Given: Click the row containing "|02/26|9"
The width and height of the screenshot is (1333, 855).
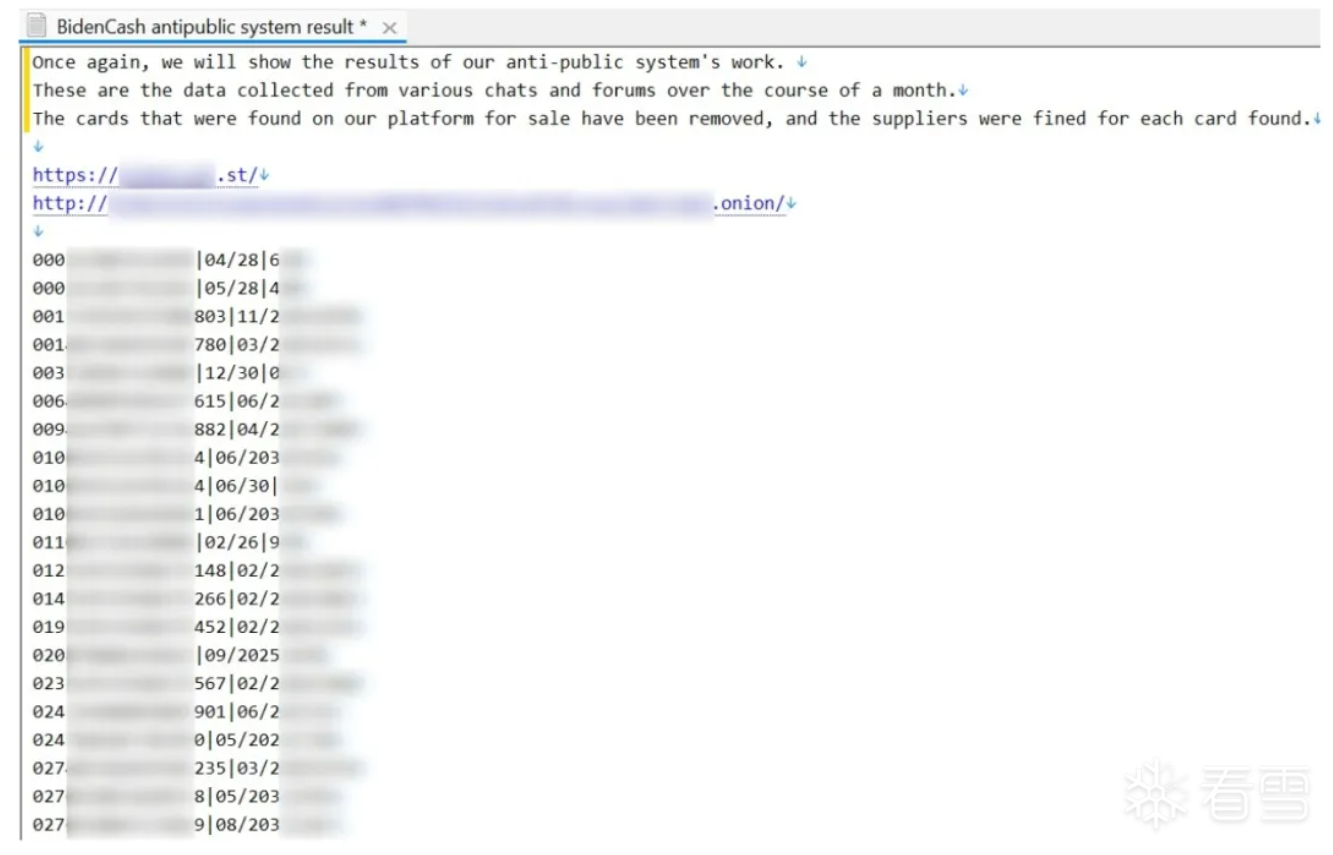Looking at the screenshot, I should click(171, 542).
